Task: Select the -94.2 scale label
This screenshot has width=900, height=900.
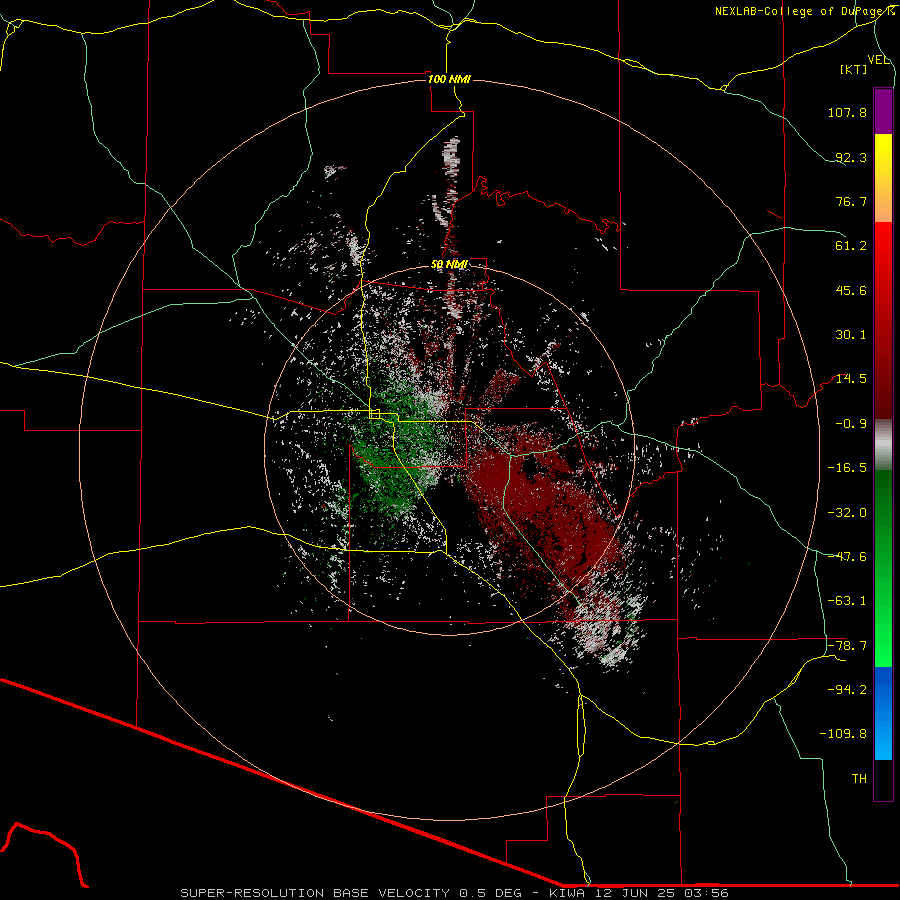Action: click(847, 690)
